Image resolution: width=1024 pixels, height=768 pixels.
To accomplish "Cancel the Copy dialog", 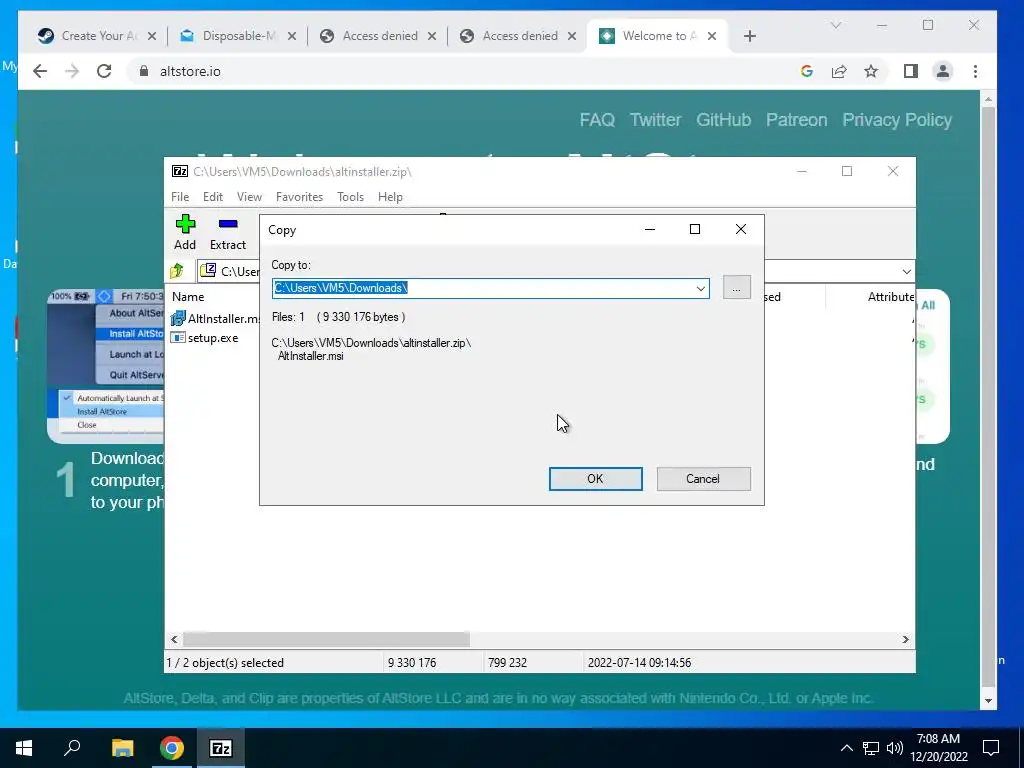I will click(703, 479).
